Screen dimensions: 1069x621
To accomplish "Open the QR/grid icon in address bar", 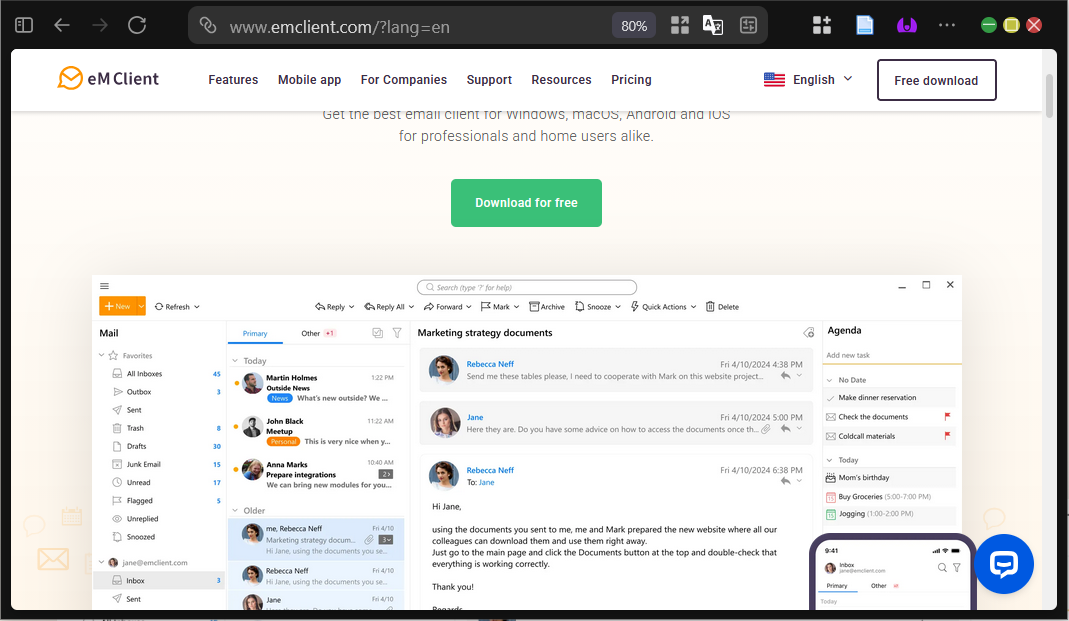I will click(680, 26).
